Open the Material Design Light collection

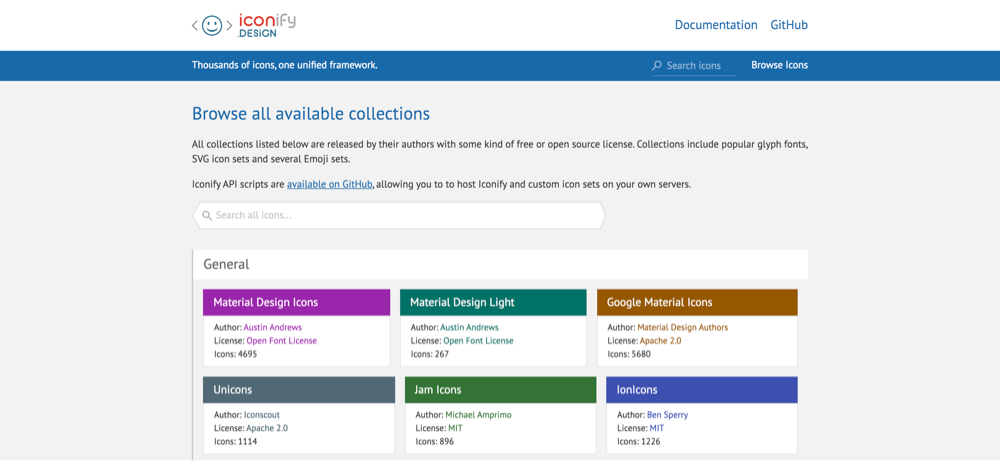[x=493, y=302]
